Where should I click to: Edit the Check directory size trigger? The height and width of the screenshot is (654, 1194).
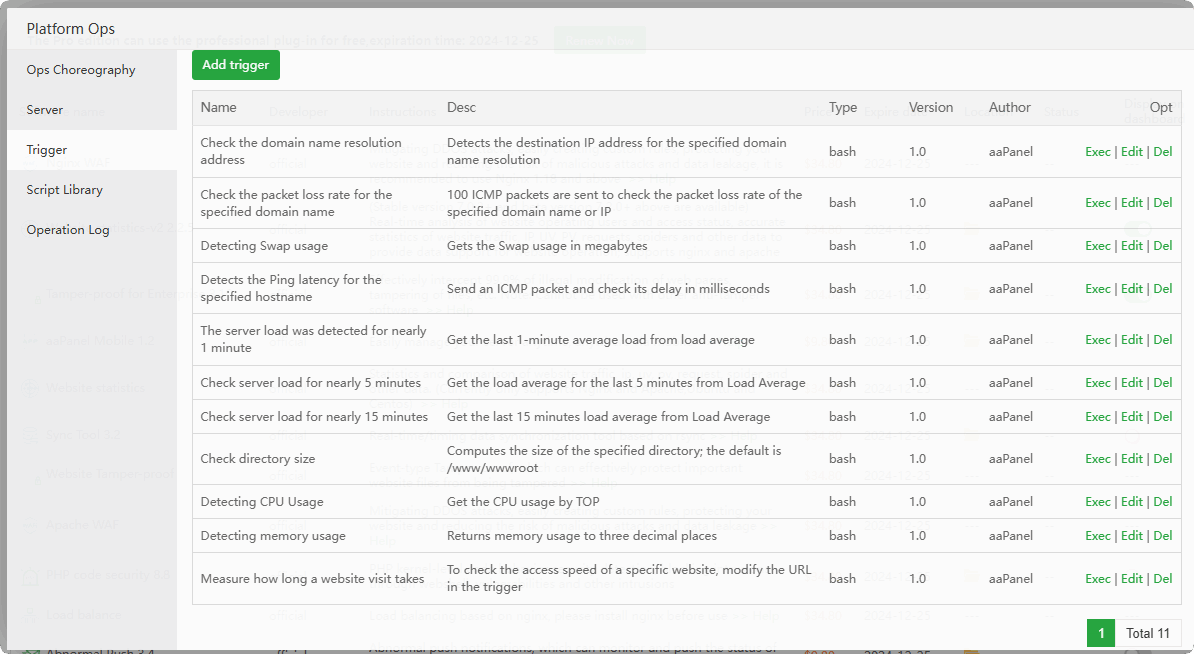[1132, 459]
